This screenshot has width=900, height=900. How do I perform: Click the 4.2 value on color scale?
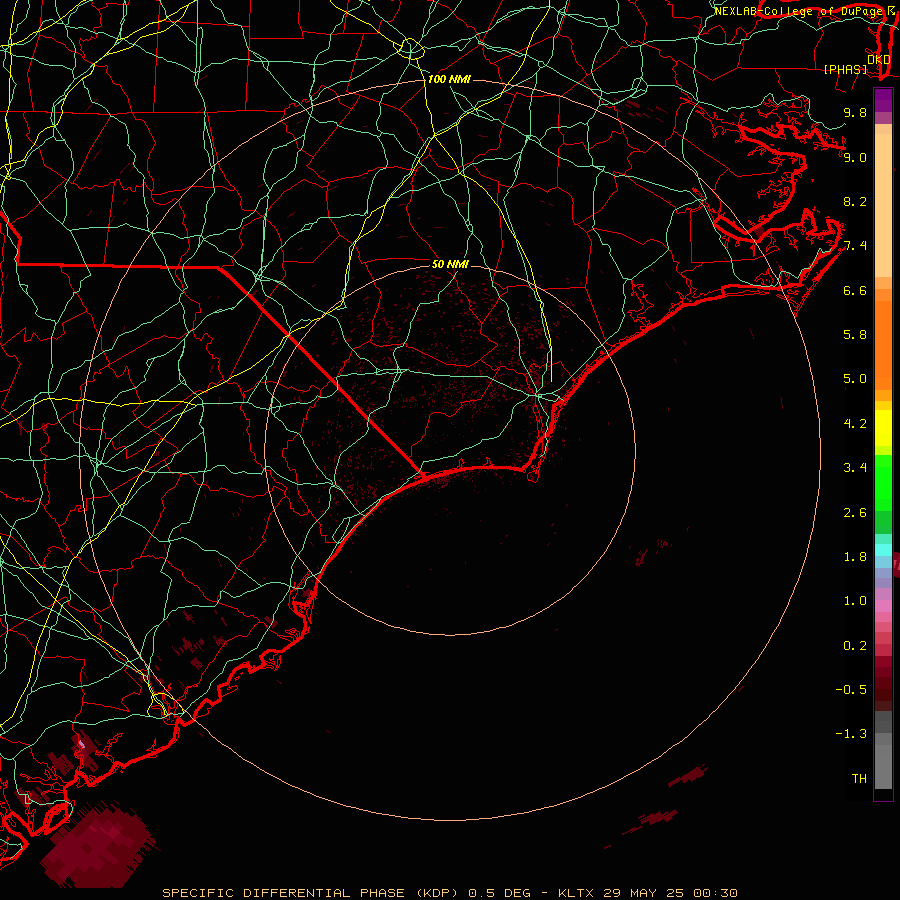point(855,424)
